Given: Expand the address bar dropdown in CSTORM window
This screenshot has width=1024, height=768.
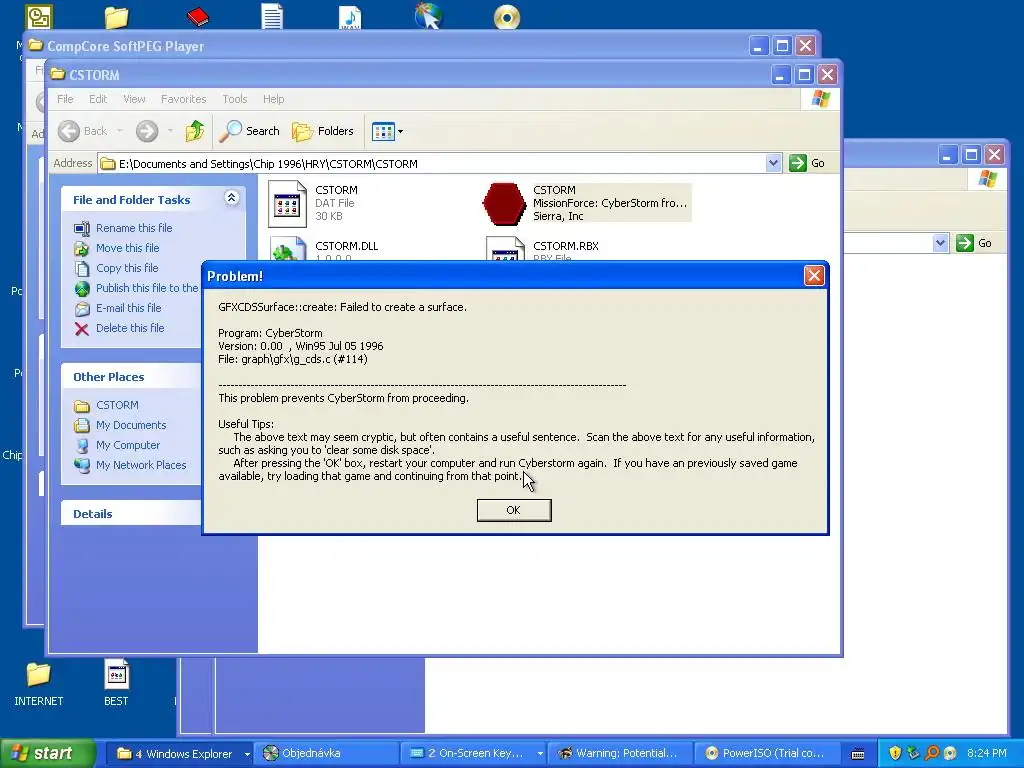Looking at the screenshot, I should (x=773, y=163).
